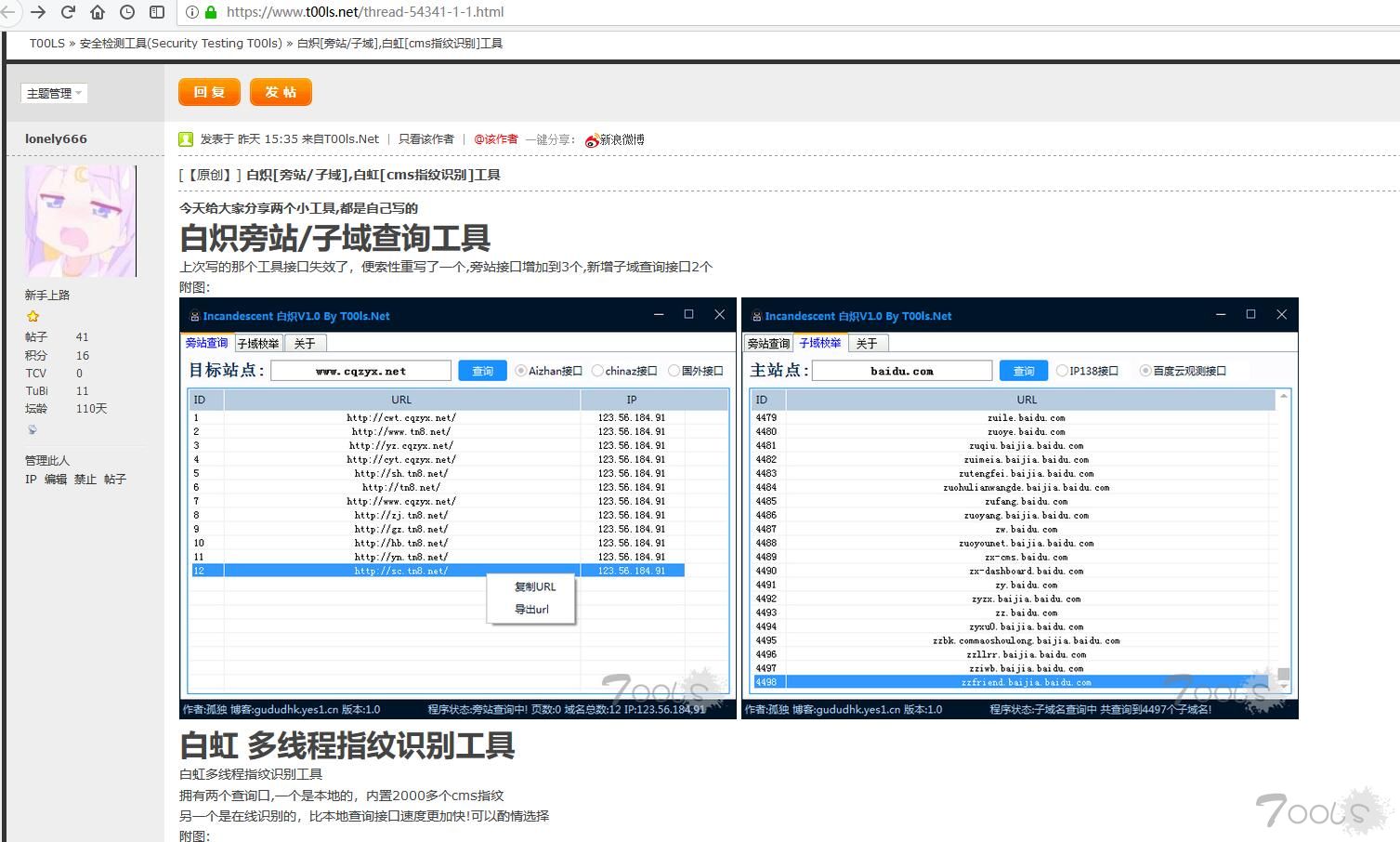Reload the page with the refresh icon
Image resolution: width=1400 pixels, height=842 pixels.
[x=68, y=12]
